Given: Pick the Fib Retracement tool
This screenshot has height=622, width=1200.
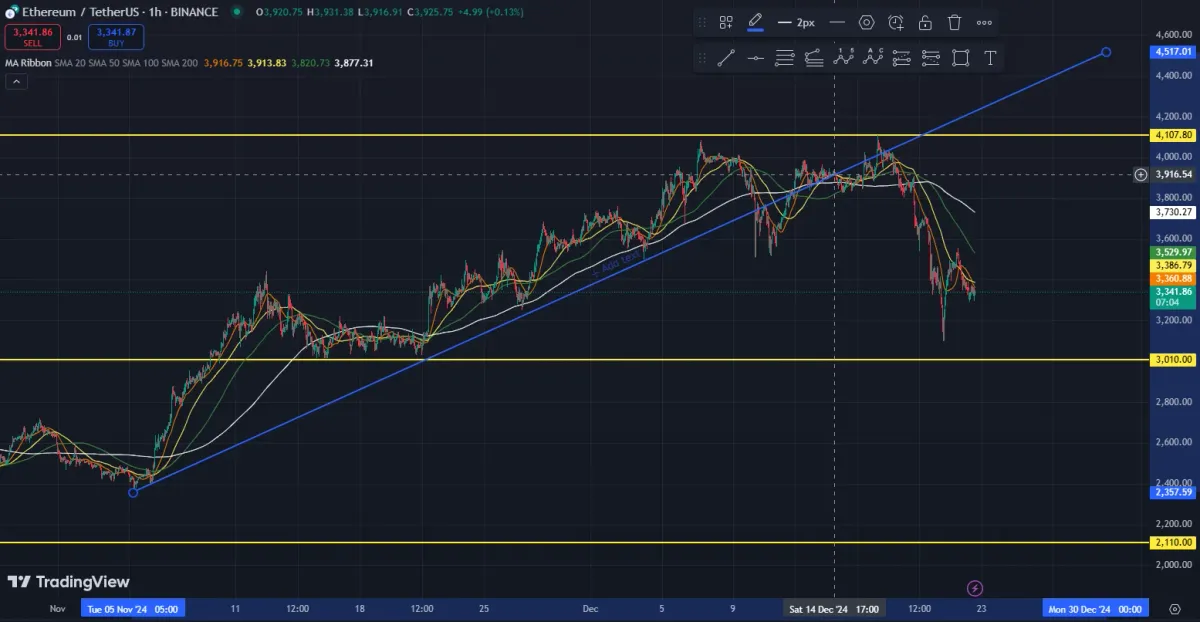Looking at the screenshot, I should (785, 58).
